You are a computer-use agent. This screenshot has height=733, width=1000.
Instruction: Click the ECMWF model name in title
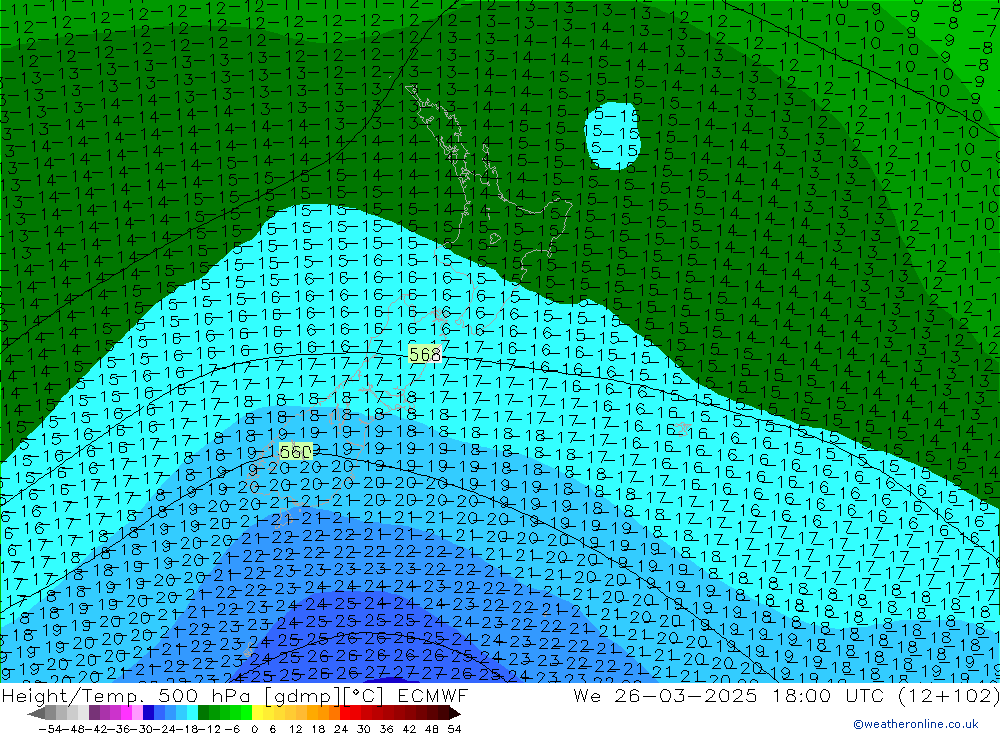[x=432, y=695]
